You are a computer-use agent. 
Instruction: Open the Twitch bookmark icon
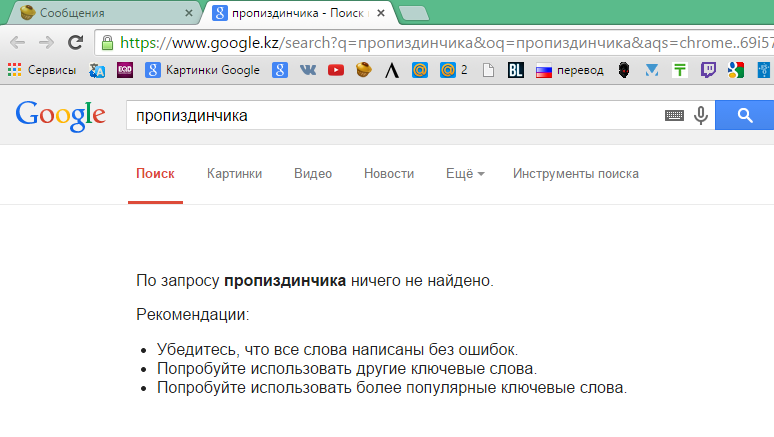[708, 70]
